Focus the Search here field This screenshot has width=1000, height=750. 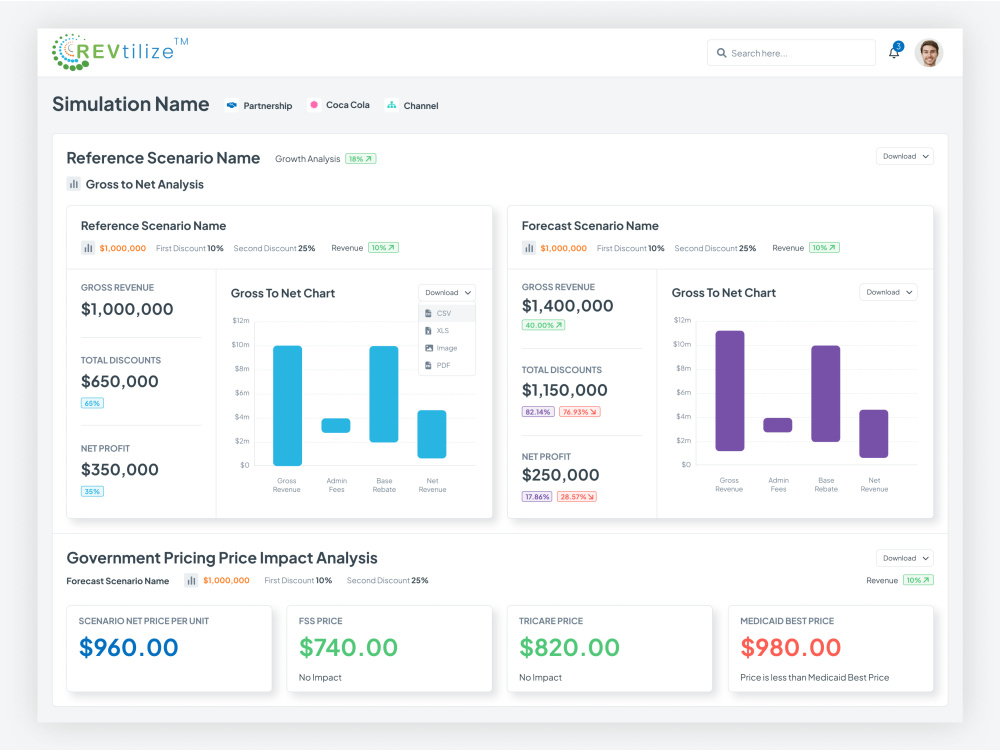(x=791, y=53)
